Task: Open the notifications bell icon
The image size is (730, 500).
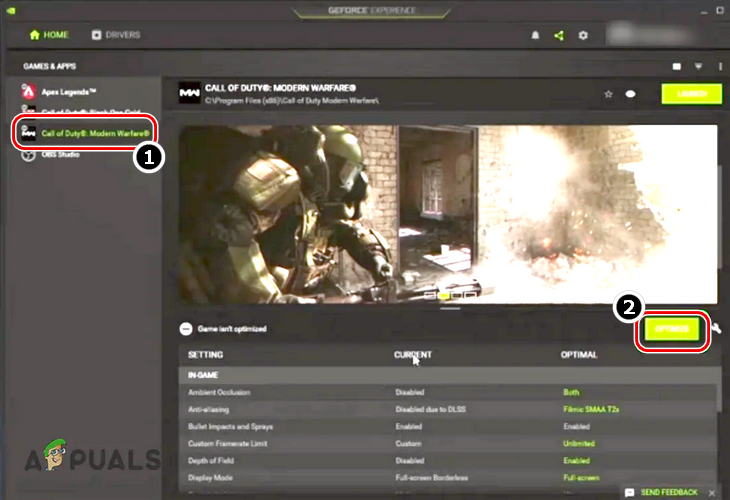Action: [x=535, y=35]
